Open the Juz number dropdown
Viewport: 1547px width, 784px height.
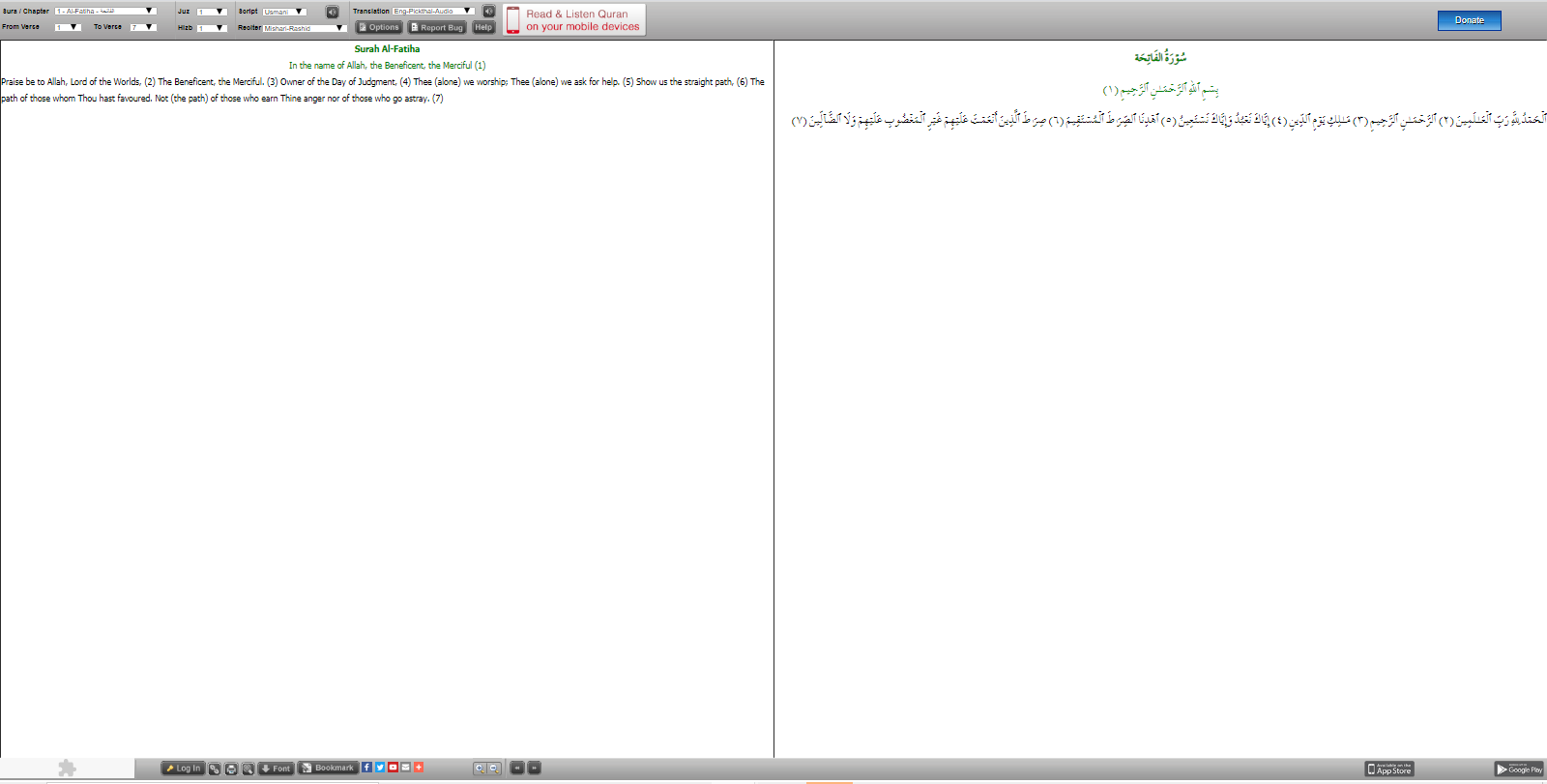(212, 12)
